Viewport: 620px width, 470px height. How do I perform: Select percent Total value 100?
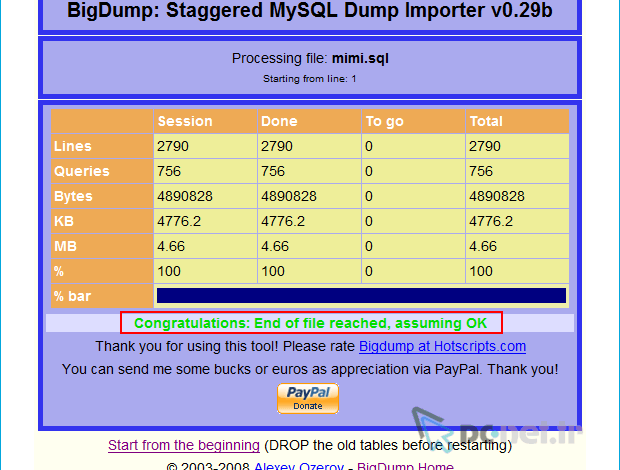(x=481, y=271)
